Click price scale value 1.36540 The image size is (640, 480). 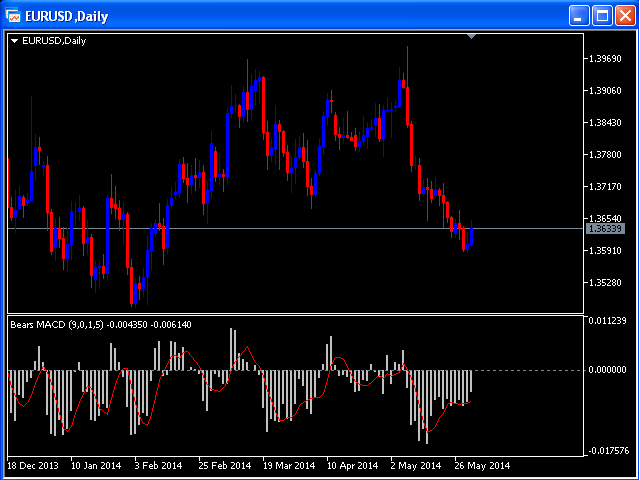tap(605, 219)
